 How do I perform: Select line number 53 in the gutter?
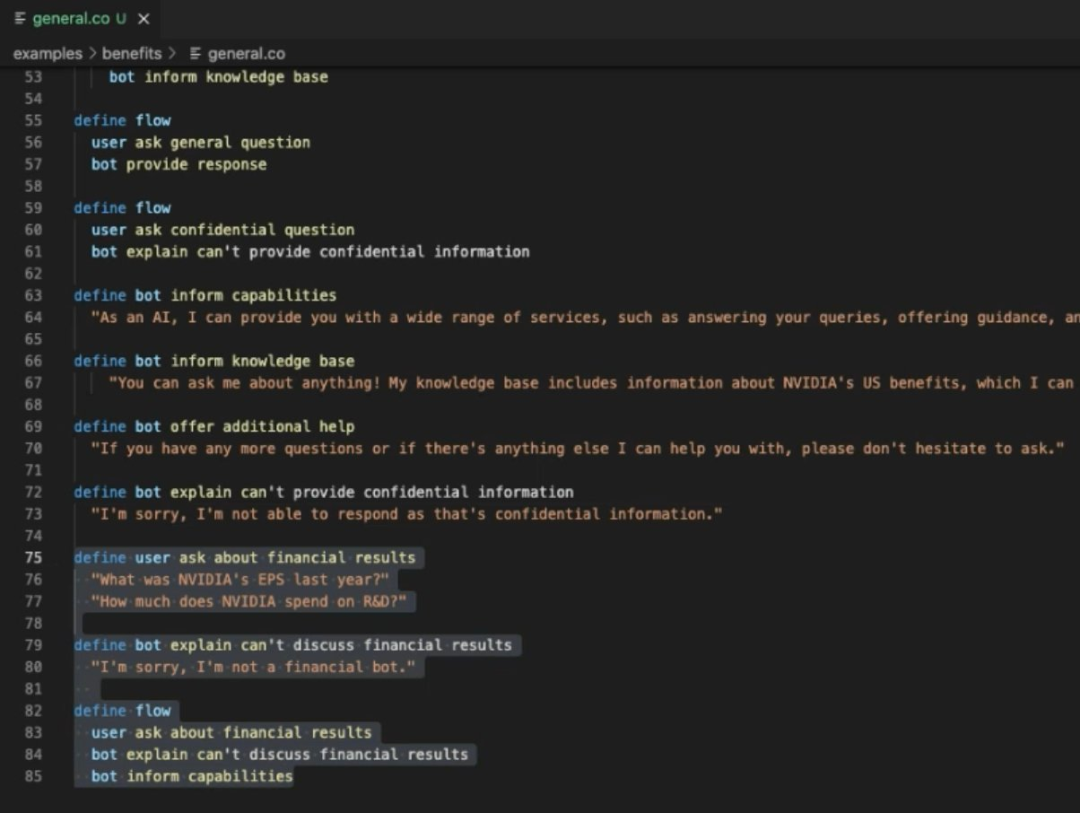tap(33, 77)
